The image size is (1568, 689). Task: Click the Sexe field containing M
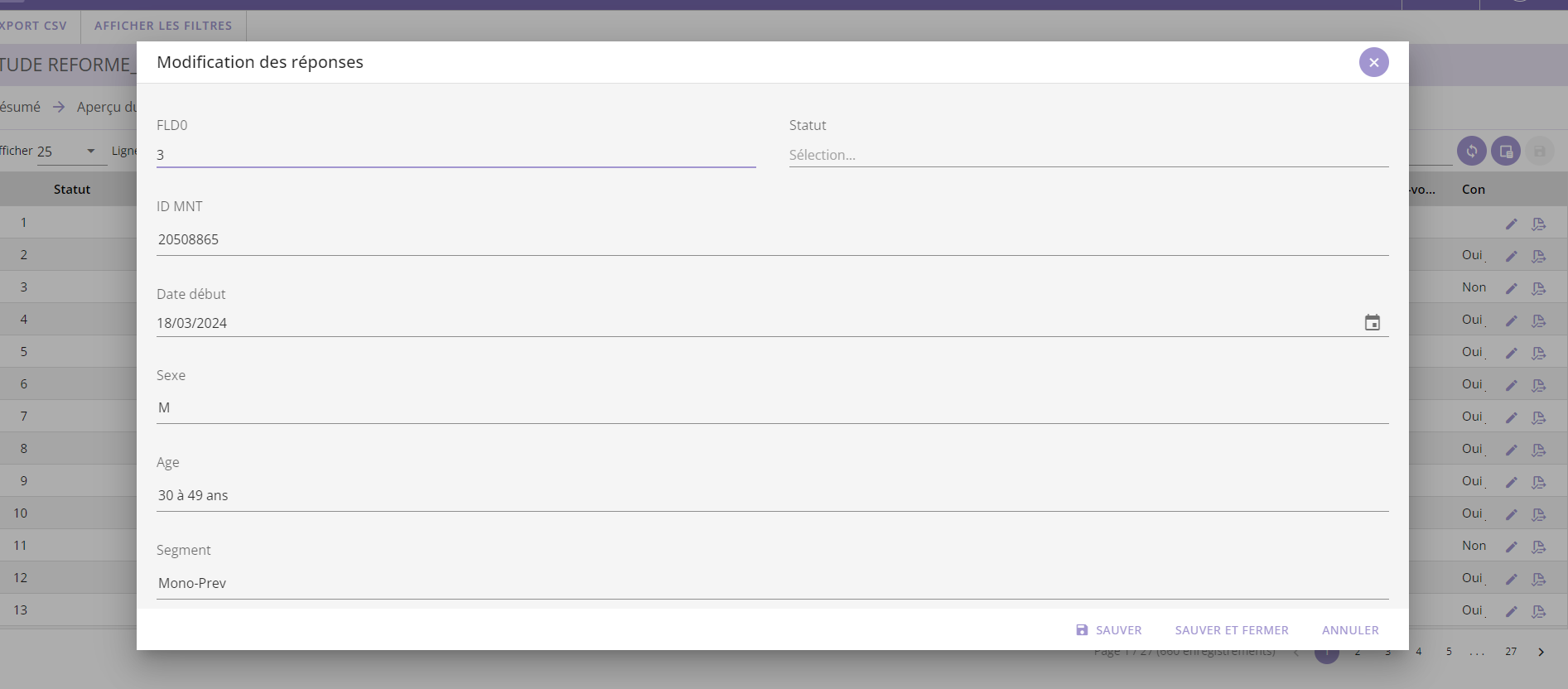coord(772,407)
